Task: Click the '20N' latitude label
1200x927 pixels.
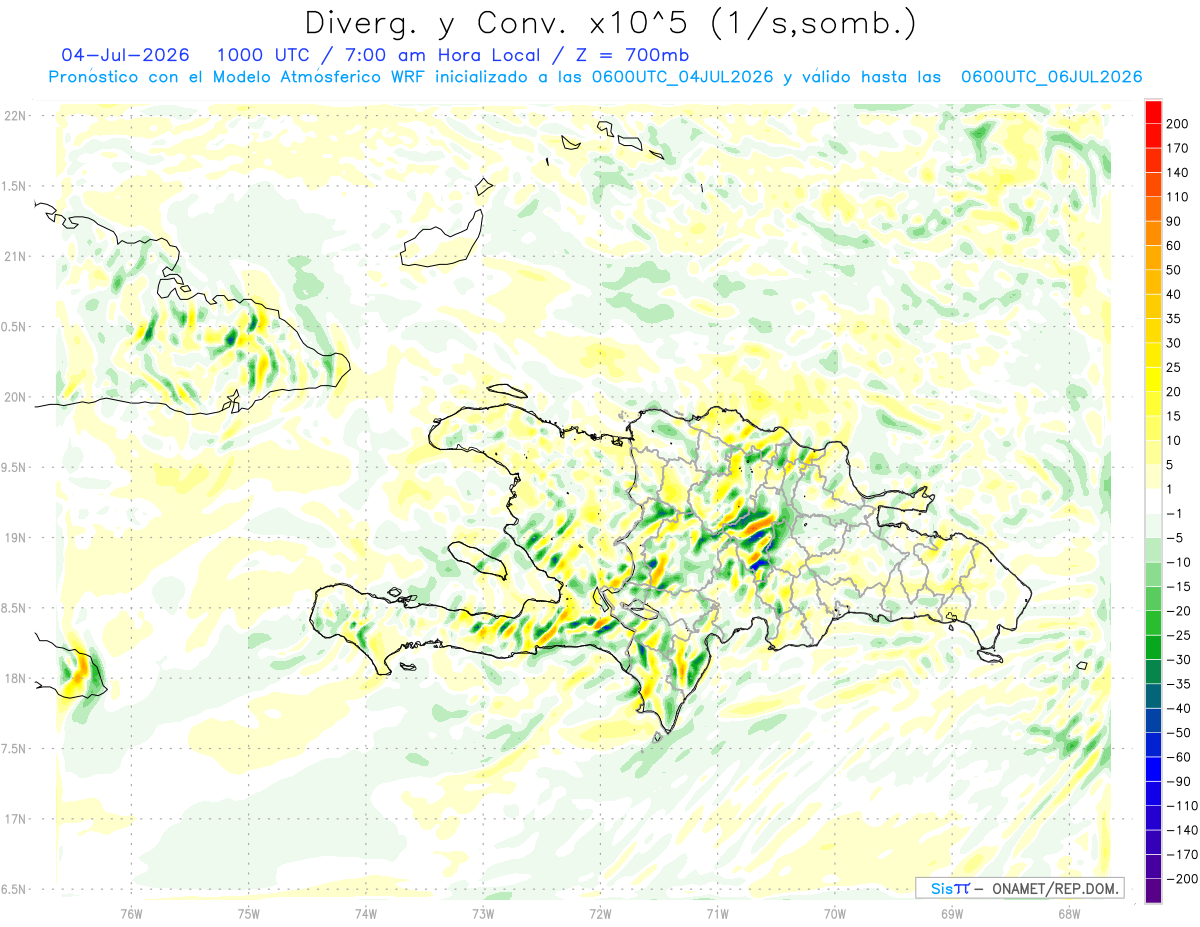Action: click(x=15, y=397)
